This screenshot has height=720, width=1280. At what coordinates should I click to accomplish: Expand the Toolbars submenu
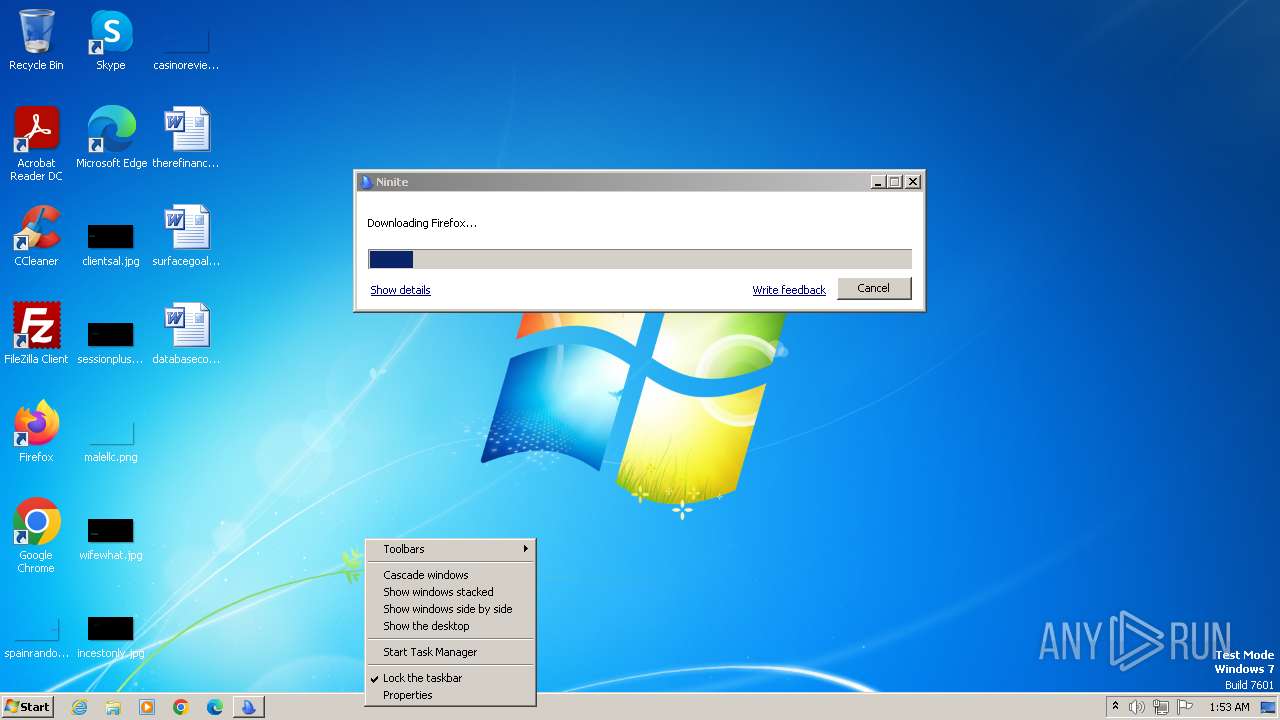click(451, 549)
